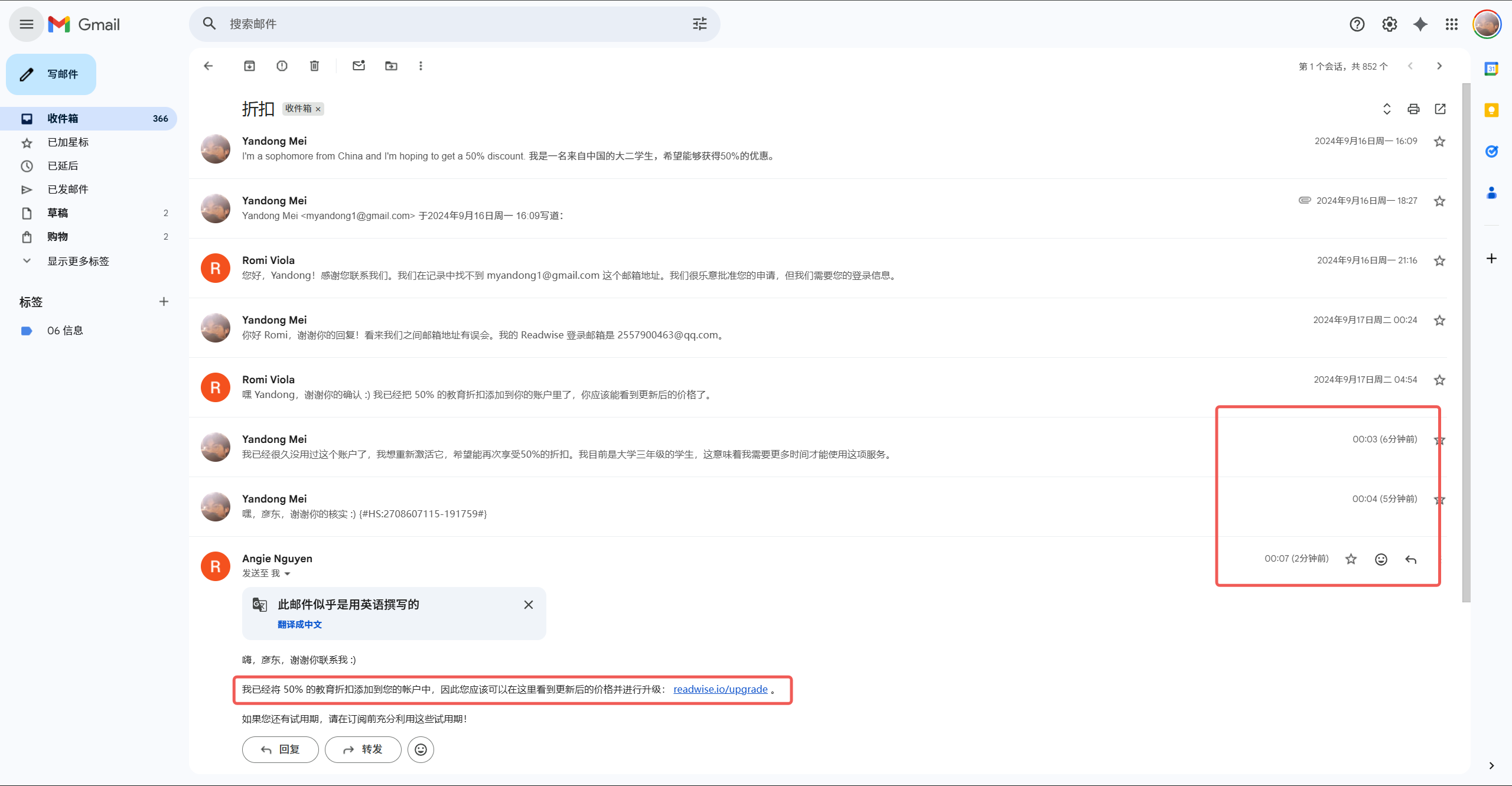The width and height of the screenshot is (1512, 786).
Task: Mark as unread with the envelope icon
Action: [359, 66]
